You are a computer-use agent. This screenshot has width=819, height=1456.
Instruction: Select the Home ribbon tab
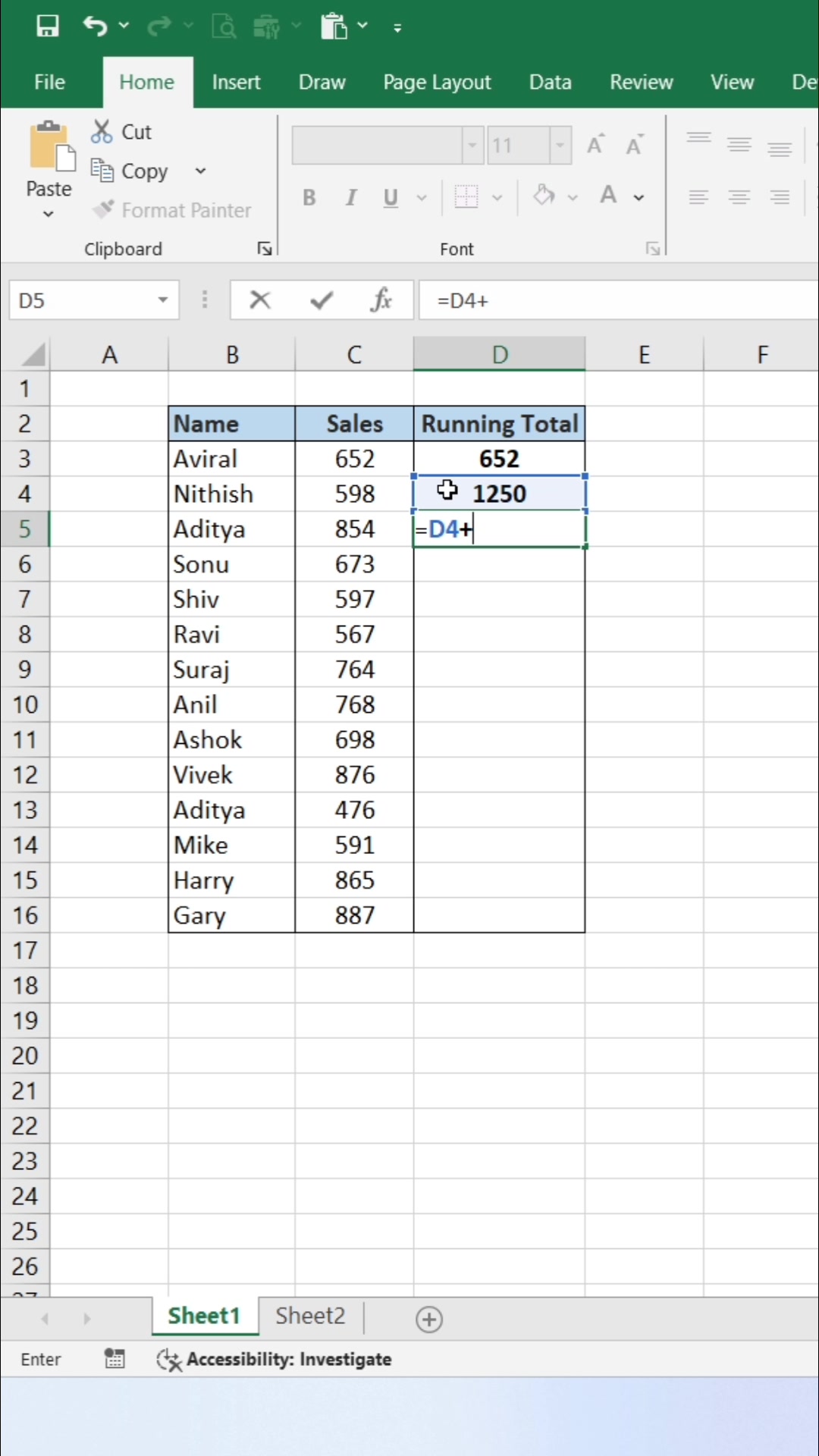pos(147,82)
